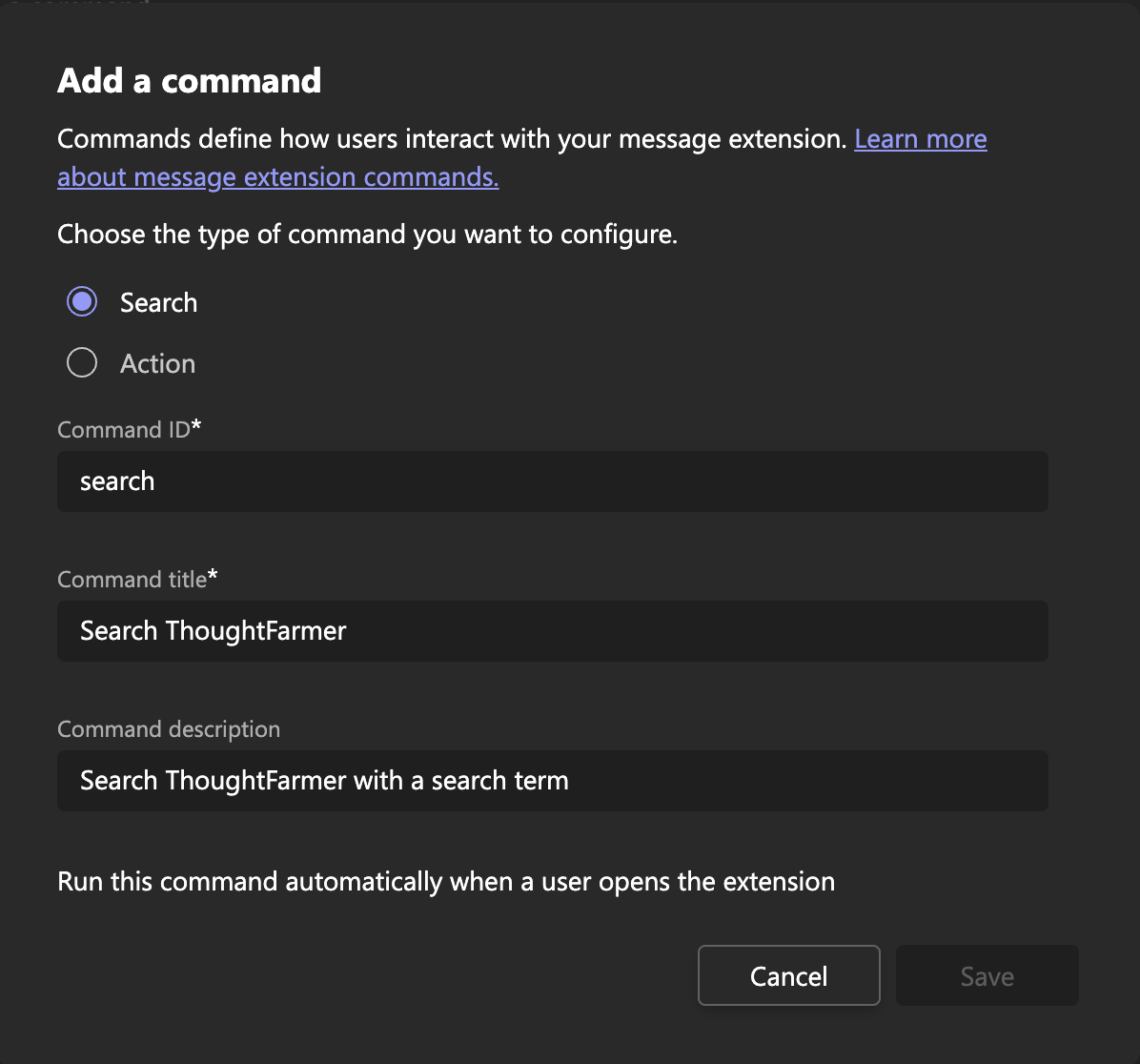The height and width of the screenshot is (1064, 1140).
Task: Edit the Command description input field
Action: [553, 781]
